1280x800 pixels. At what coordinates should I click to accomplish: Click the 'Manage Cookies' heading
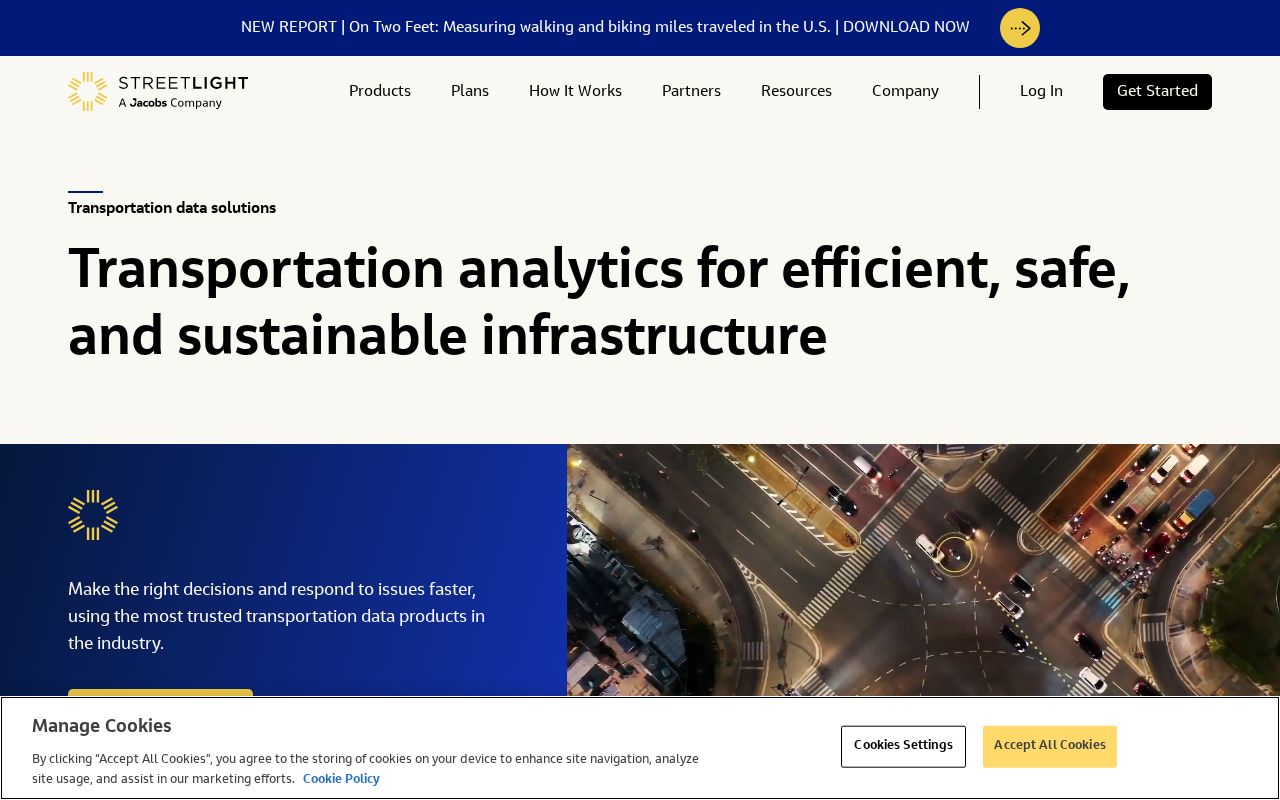point(102,726)
